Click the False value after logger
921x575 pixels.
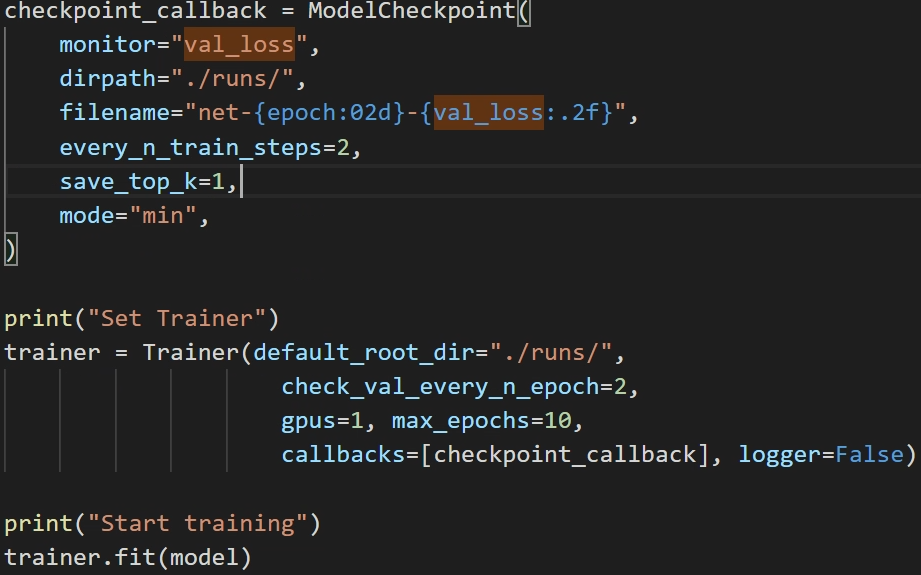pos(869,455)
